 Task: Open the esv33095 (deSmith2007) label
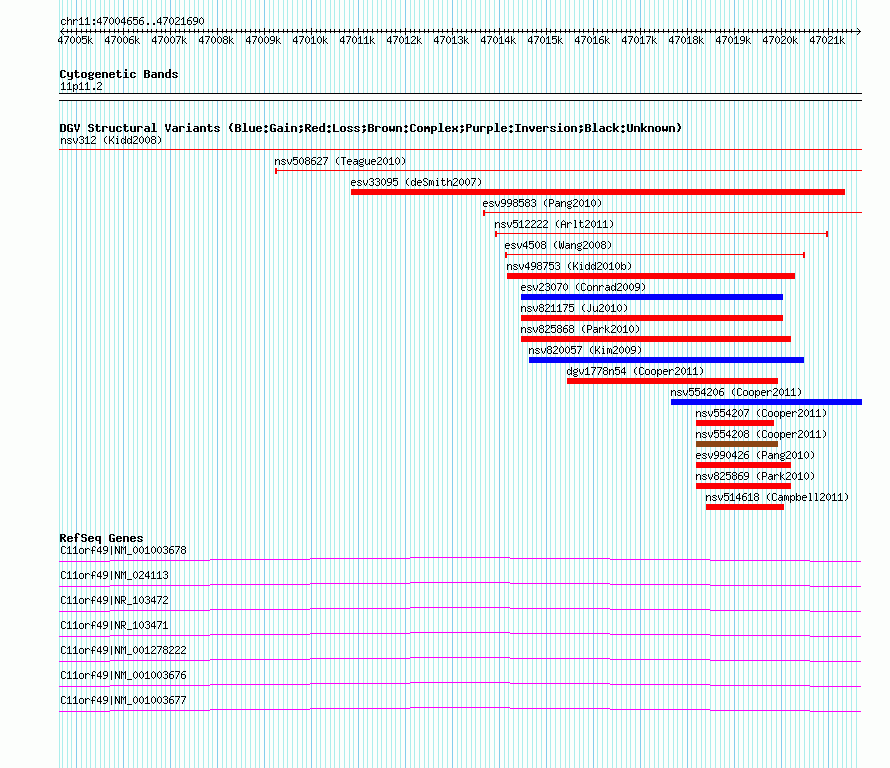[416, 182]
